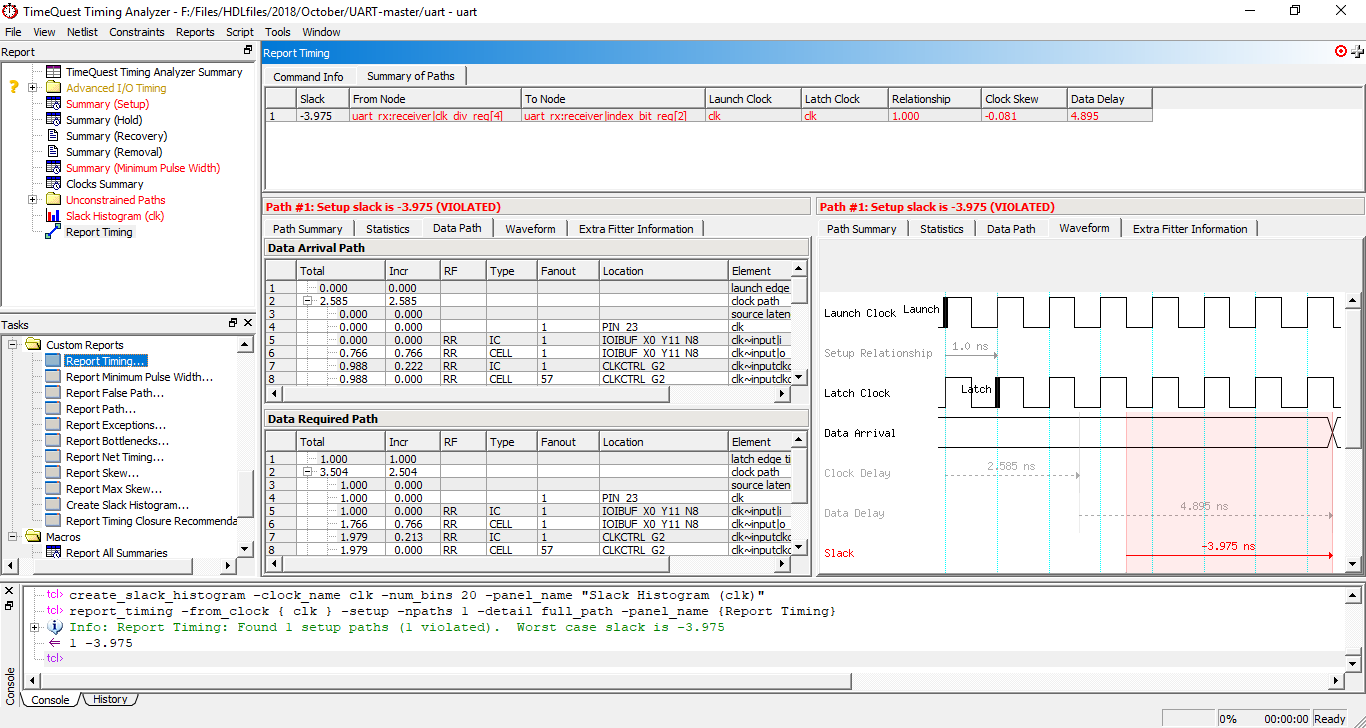
Task: Click the Report False Path task icon
Action: (x=53, y=393)
